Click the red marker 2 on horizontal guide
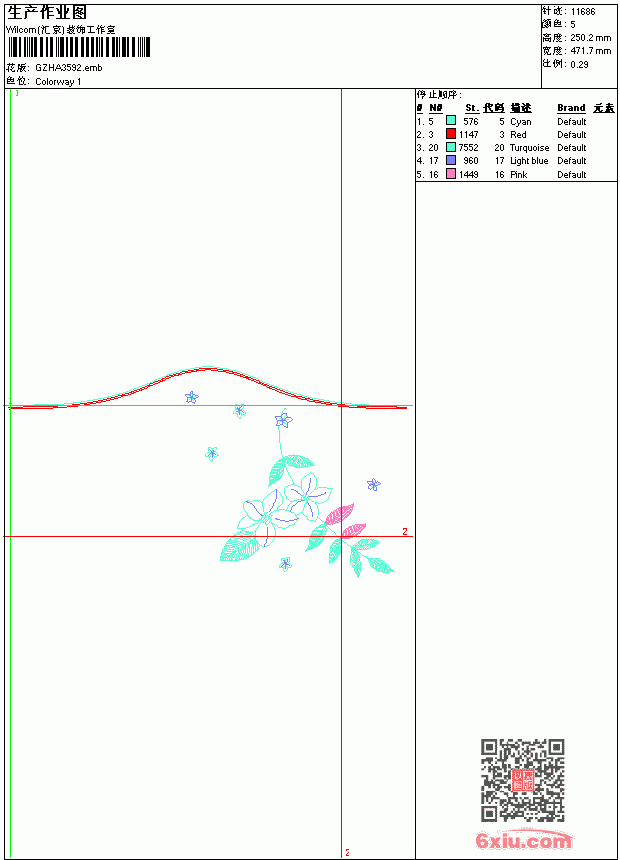Viewport: 620px width, 860px height. 405,531
